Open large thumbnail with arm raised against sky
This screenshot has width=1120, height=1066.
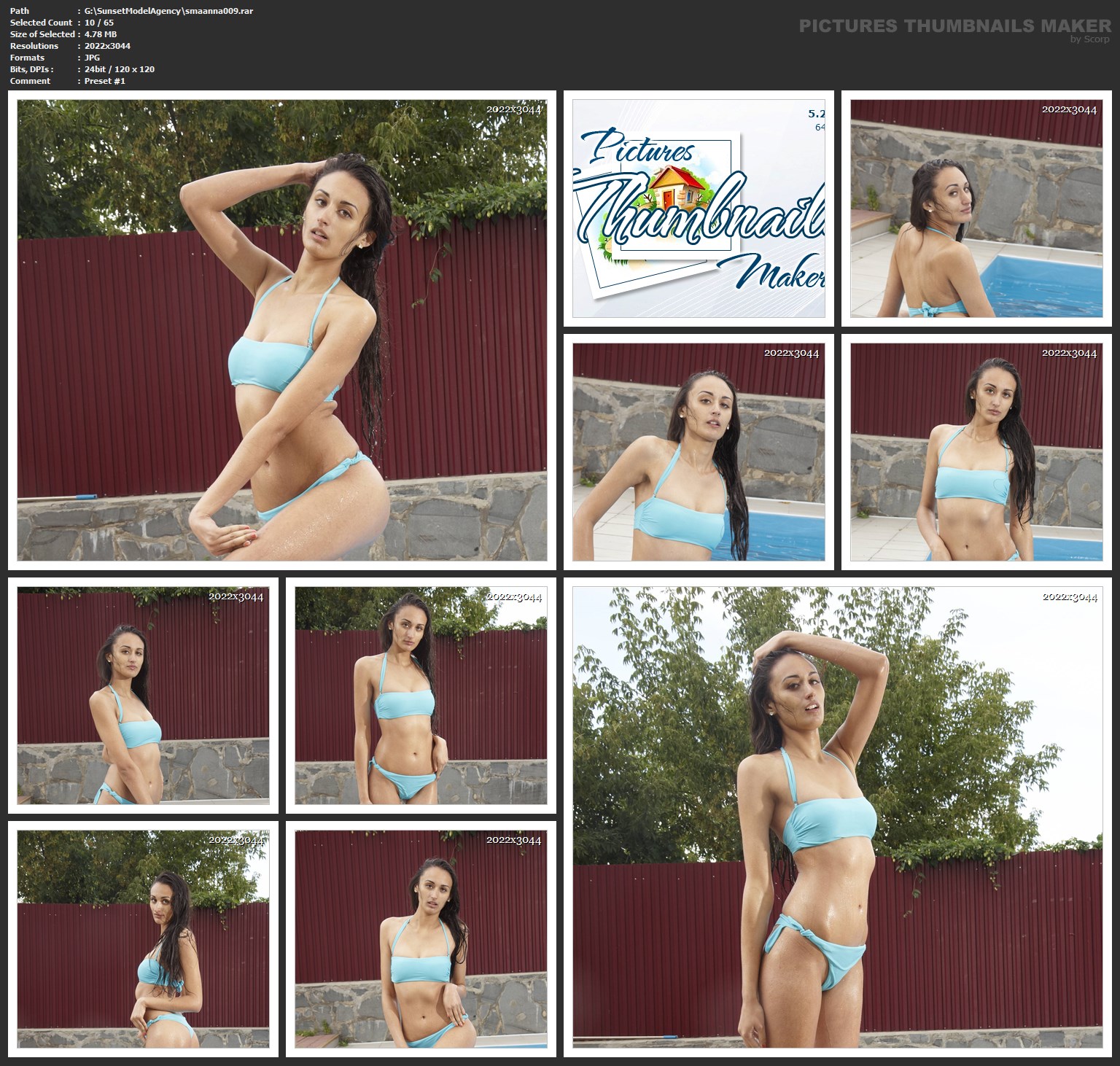[x=837, y=817]
